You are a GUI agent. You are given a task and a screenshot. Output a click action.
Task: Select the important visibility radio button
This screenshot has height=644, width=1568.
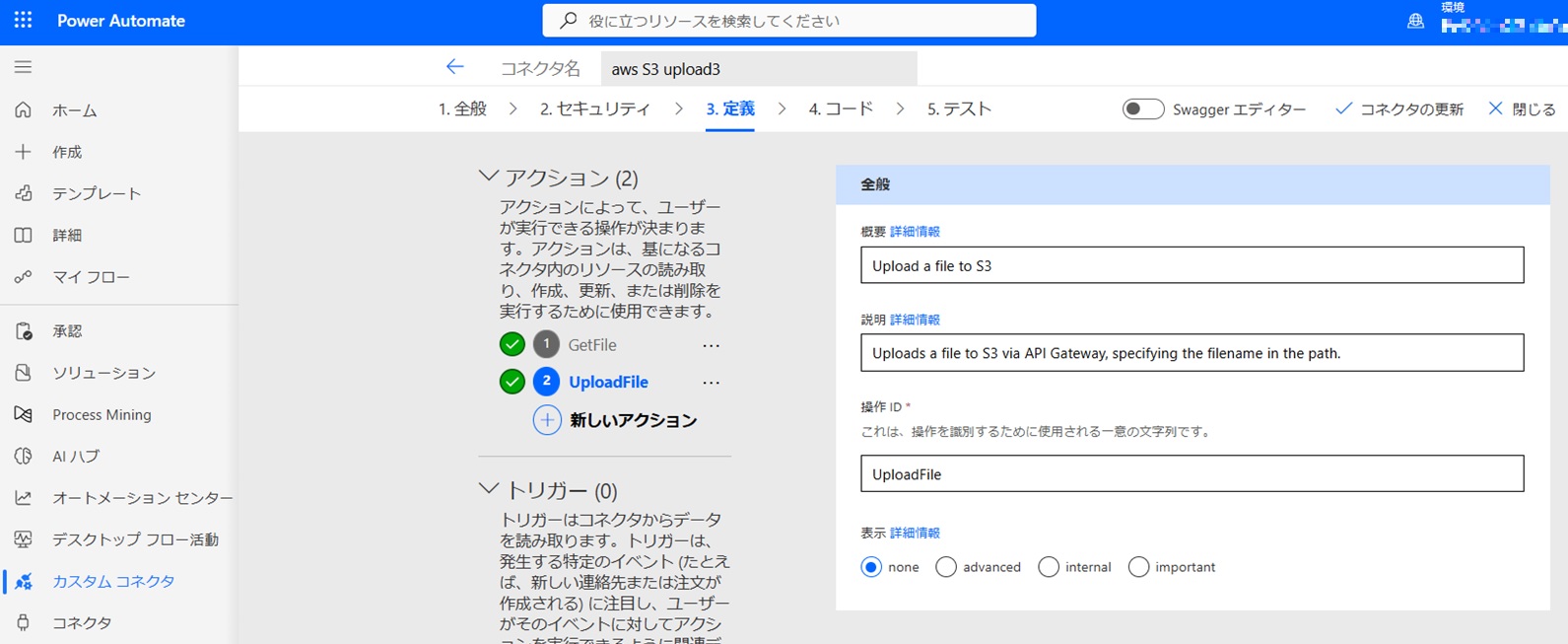click(x=1138, y=567)
